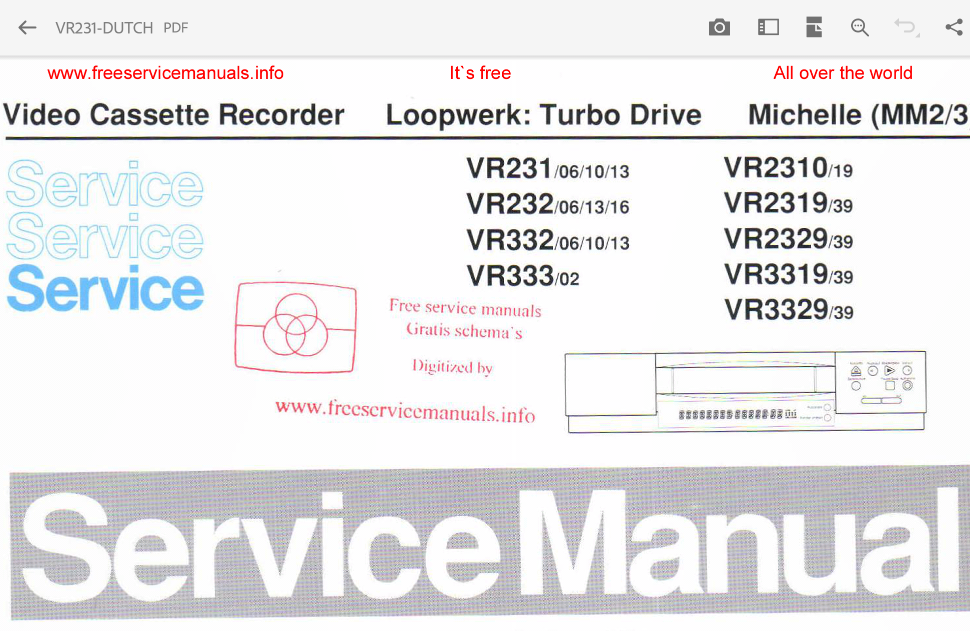This screenshot has height=631, width=970.
Task: Click model number VR231/06/10/13
Action: 547,168
